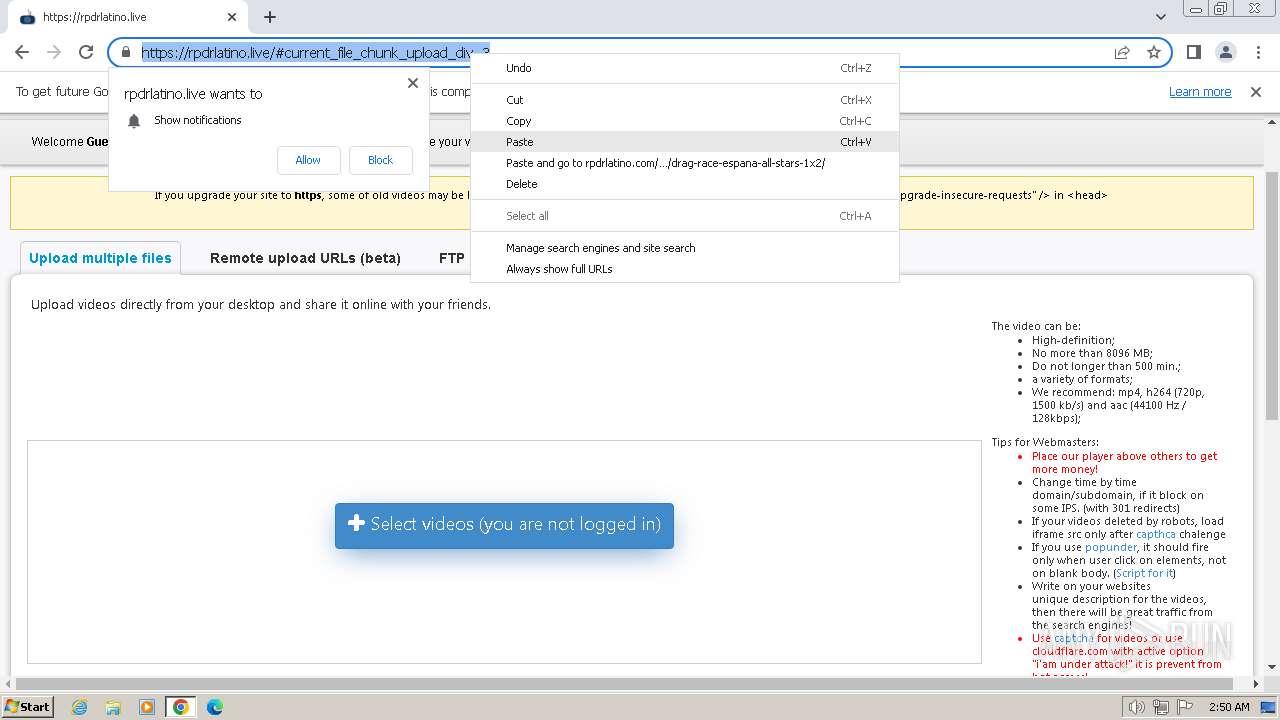The image size is (1280, 720).
Task: Share this page using the share icon
Action: tap(1122, 52)
